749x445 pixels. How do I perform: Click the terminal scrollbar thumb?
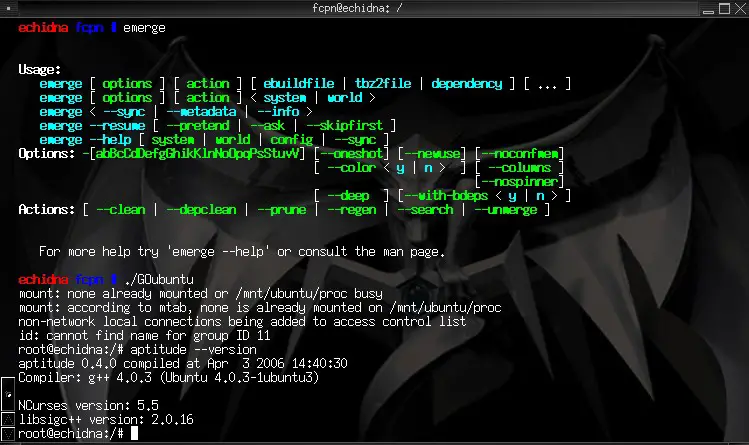tap(8, 394)
